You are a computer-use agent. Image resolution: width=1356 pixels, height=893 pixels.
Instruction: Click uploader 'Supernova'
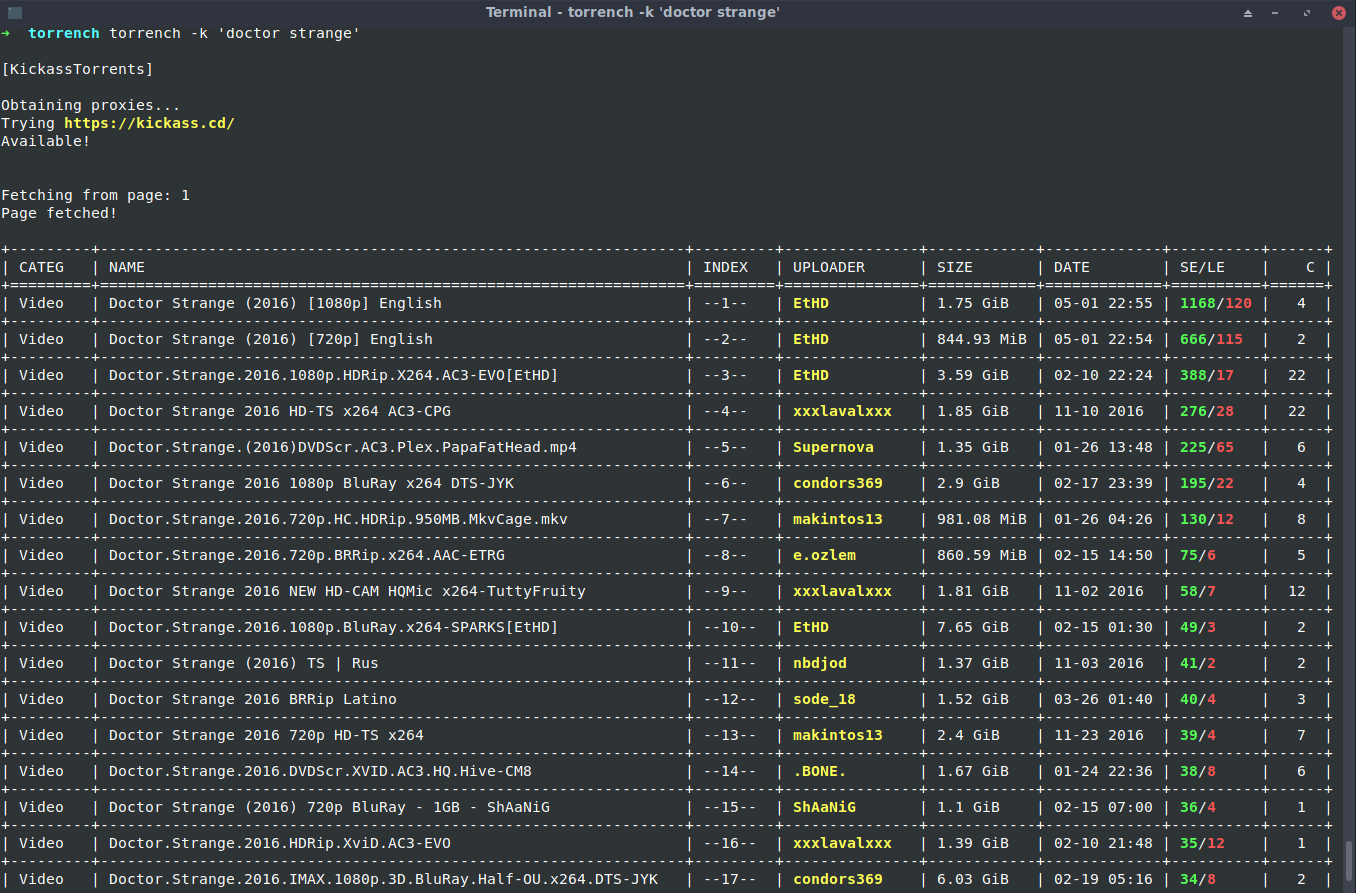tap(833, 447)
